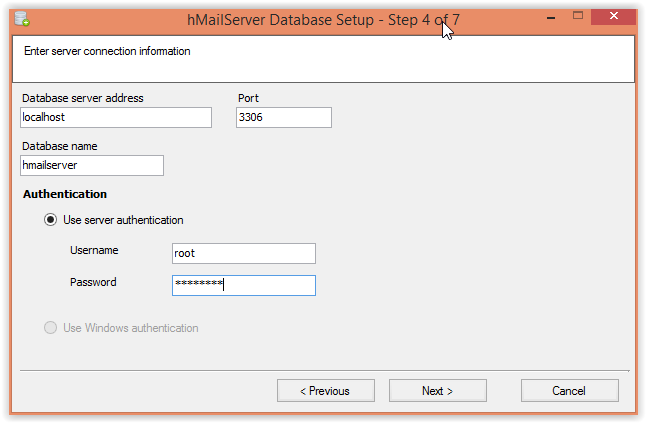This screenshot has width=646, height=423.
Task: Focus the Password input field
Action: [244, 285]
